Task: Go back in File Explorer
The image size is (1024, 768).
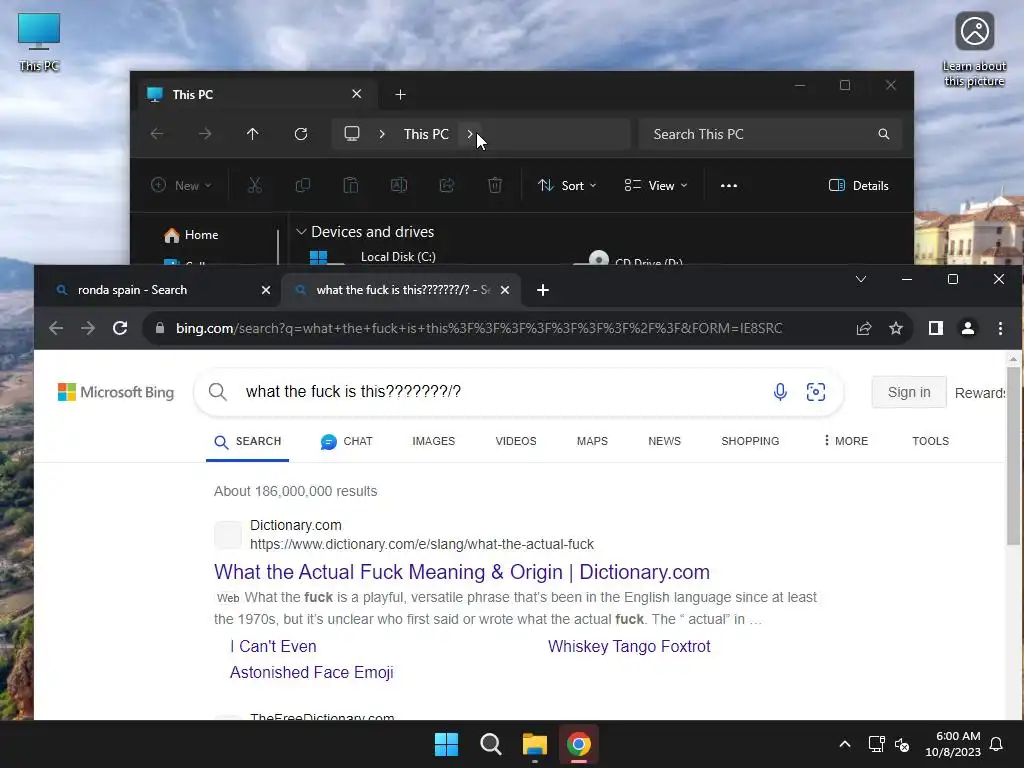Action: [157, 134]
